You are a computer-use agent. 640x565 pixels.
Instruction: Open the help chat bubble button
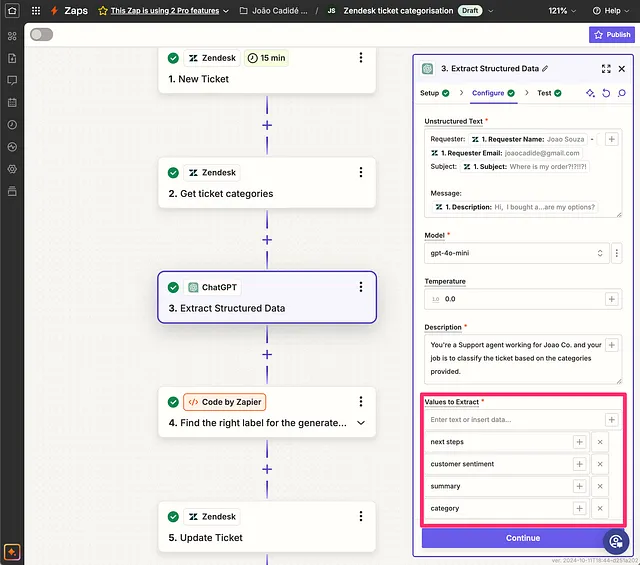coord(616,542)
